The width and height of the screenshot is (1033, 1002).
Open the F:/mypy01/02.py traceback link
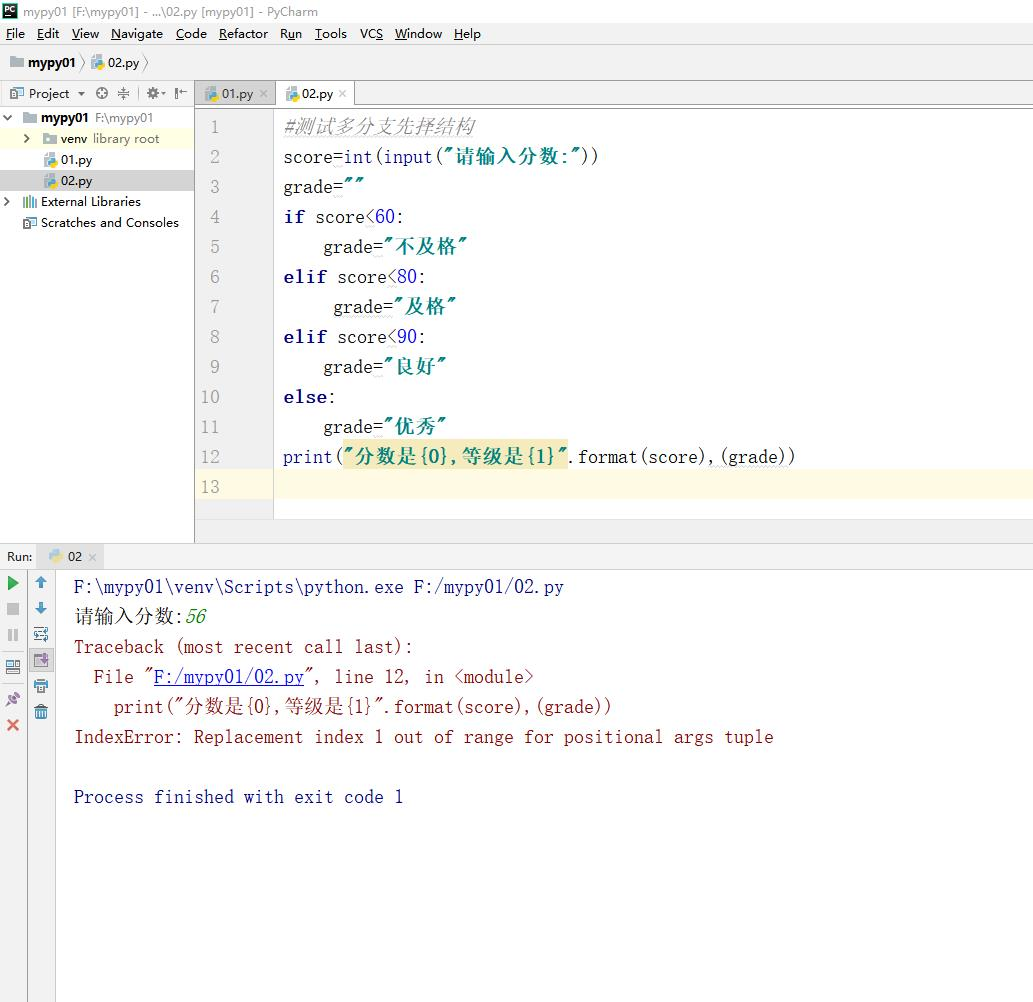point(229,677)
